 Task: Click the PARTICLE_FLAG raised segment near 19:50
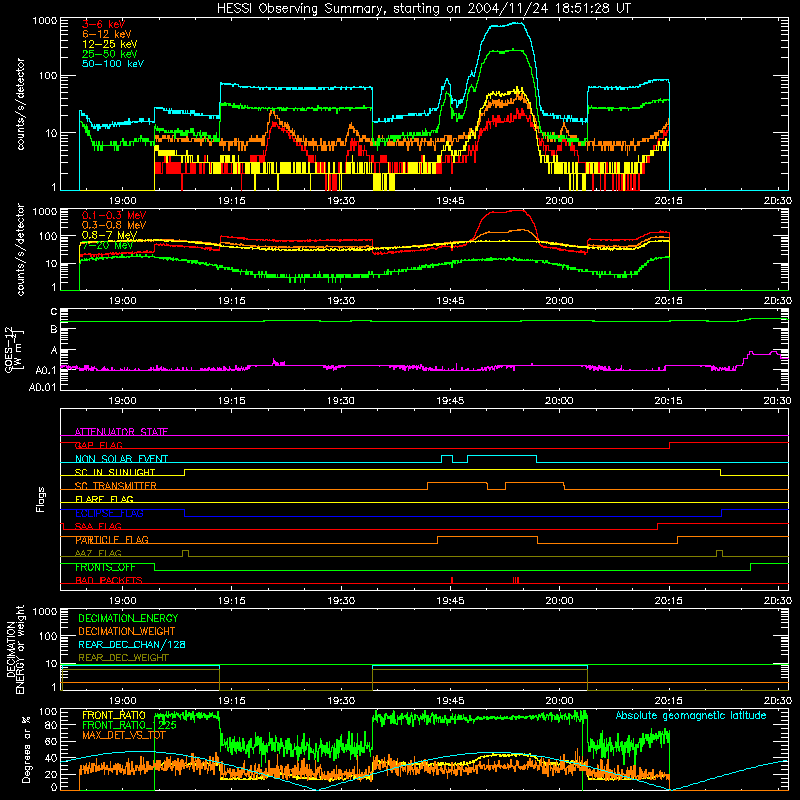click(487, 537)
